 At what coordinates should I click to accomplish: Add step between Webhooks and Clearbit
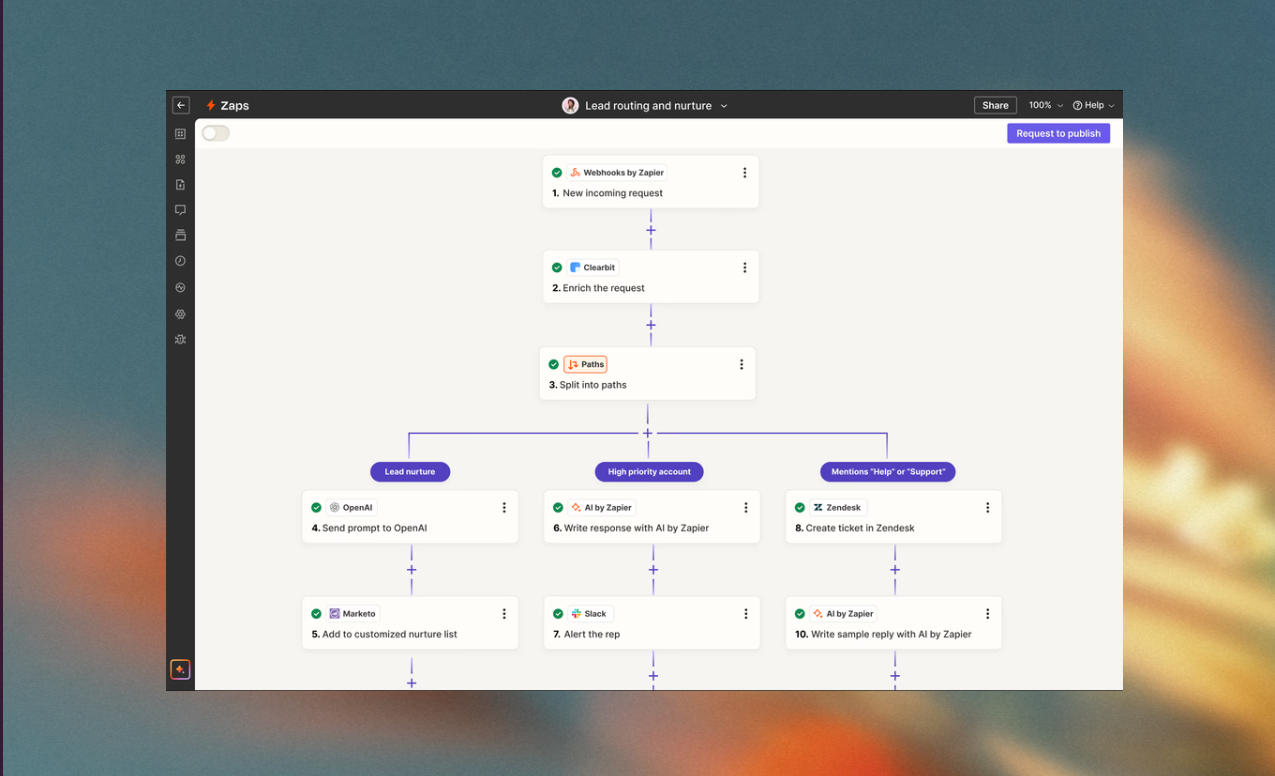651,230
